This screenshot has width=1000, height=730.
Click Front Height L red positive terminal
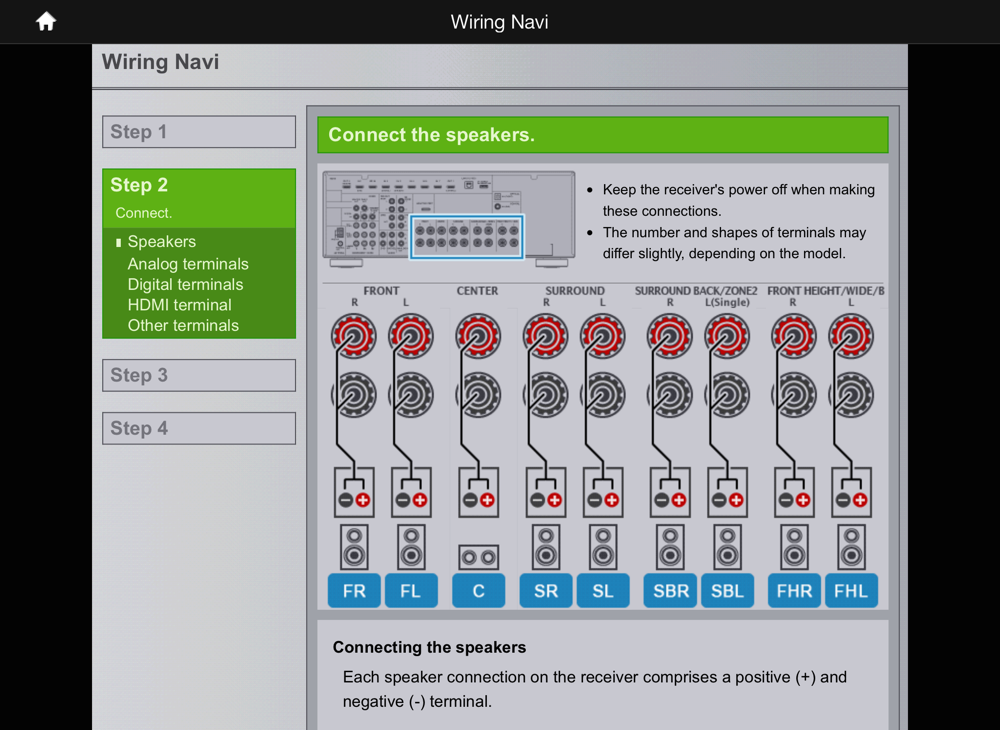point(851,335)
